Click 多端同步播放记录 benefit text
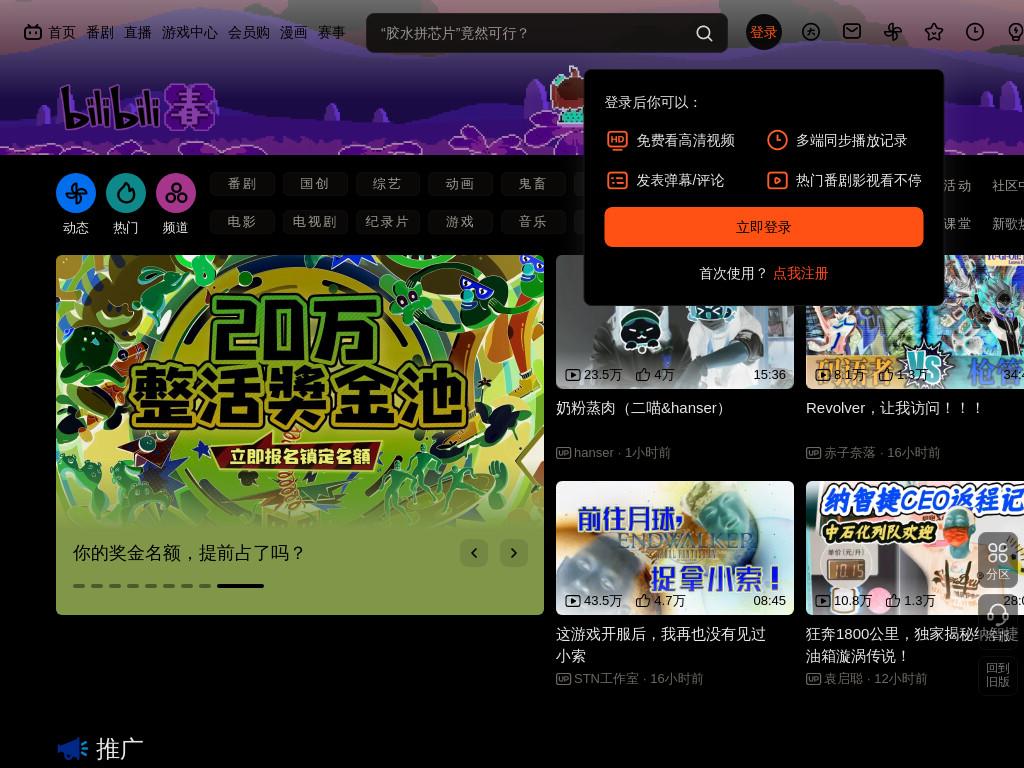The width and height of the screenshot is (1024, 768). coord(851,140)
